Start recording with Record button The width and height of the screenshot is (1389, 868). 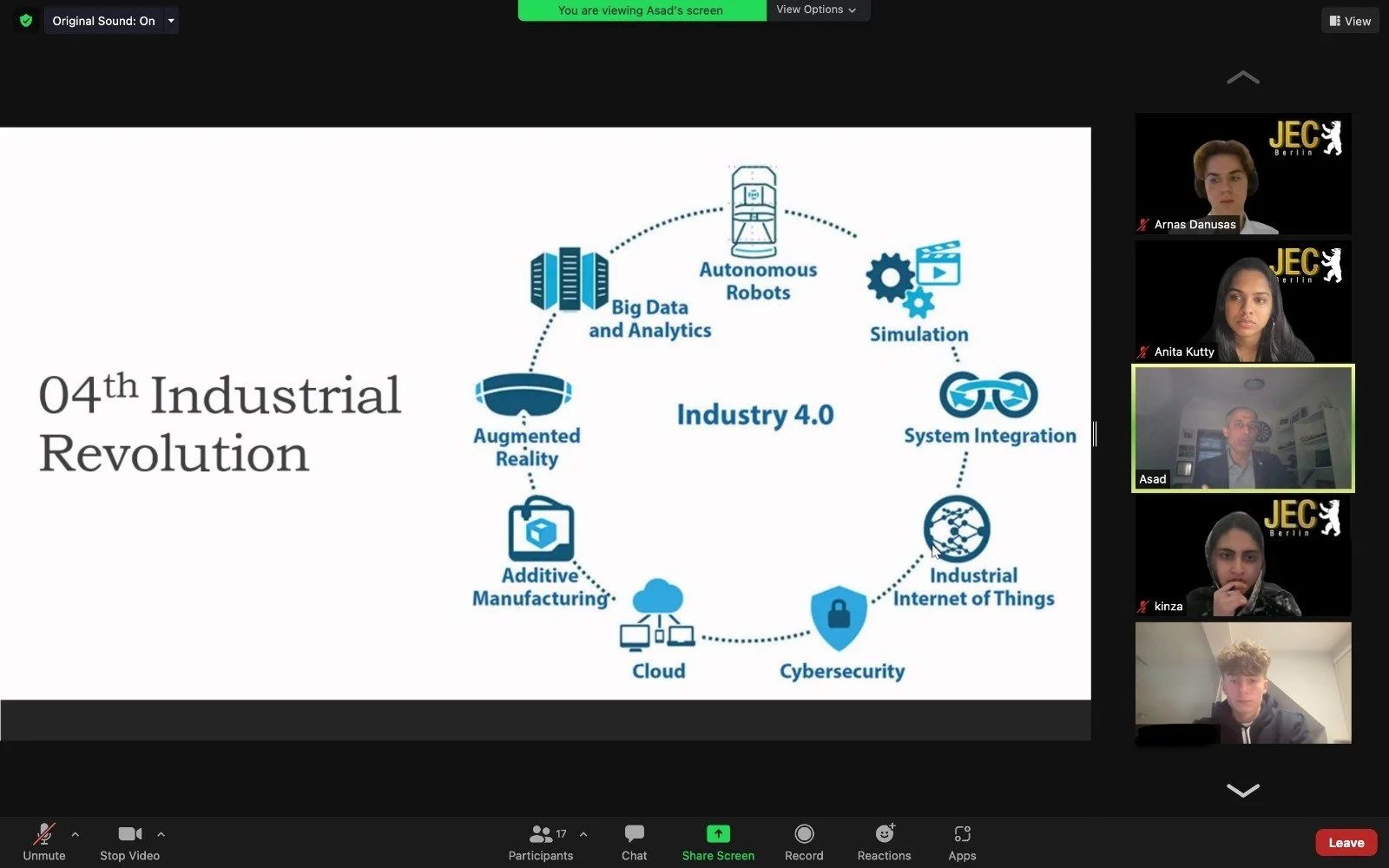[804, 842]
